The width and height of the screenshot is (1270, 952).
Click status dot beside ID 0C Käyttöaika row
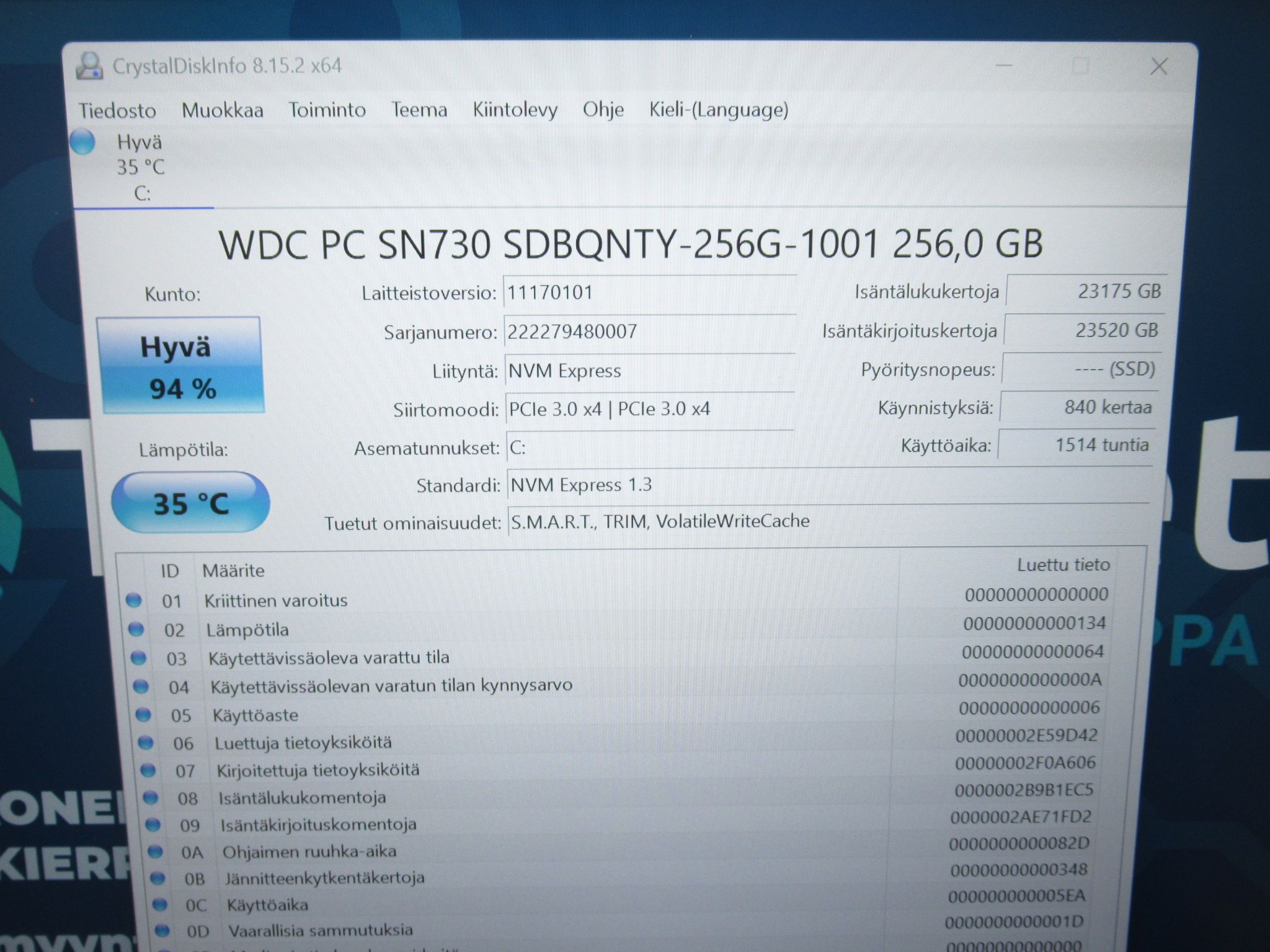[160, 905]
